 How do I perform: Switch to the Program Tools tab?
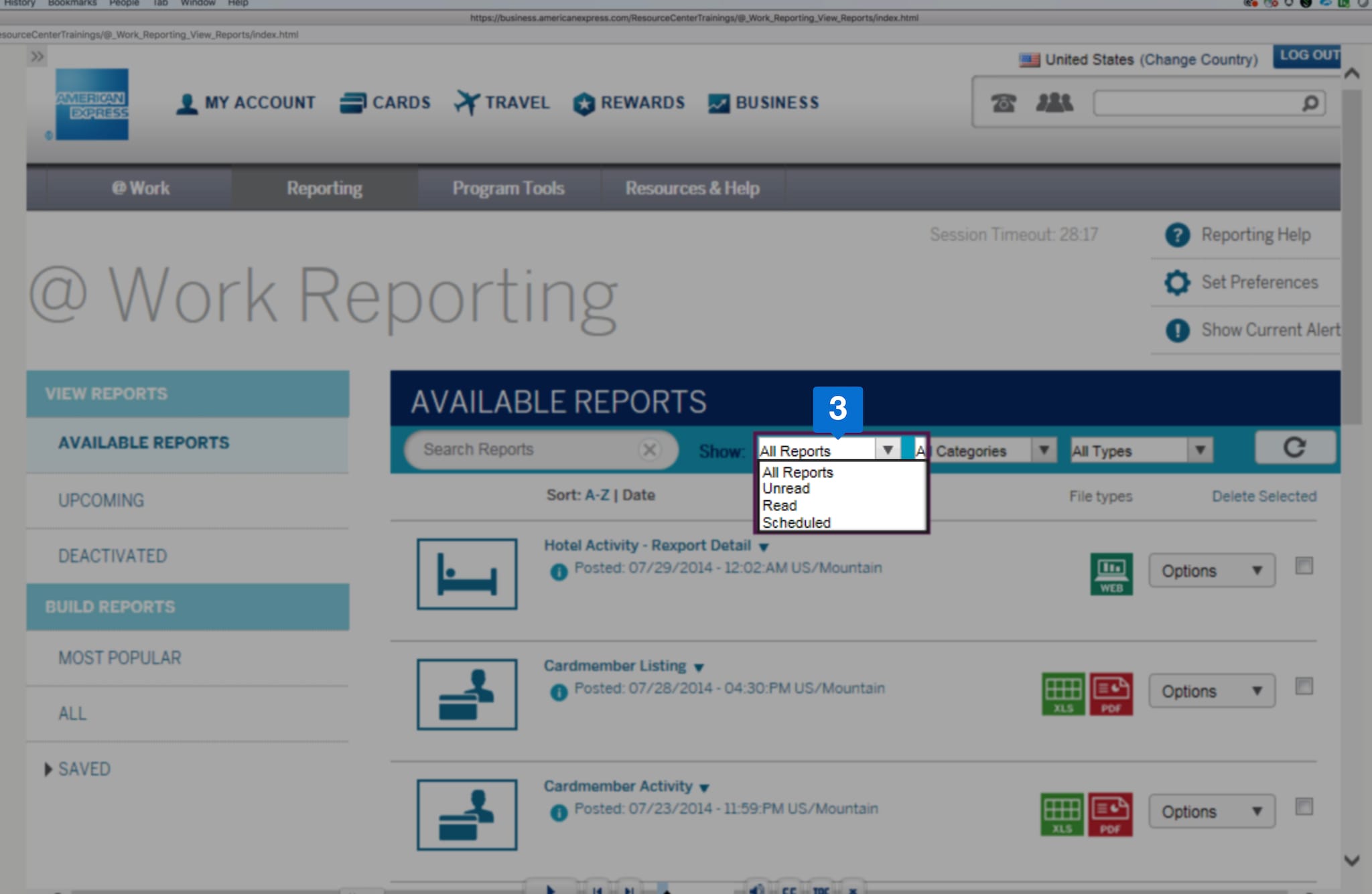click(x=508, y=188)
